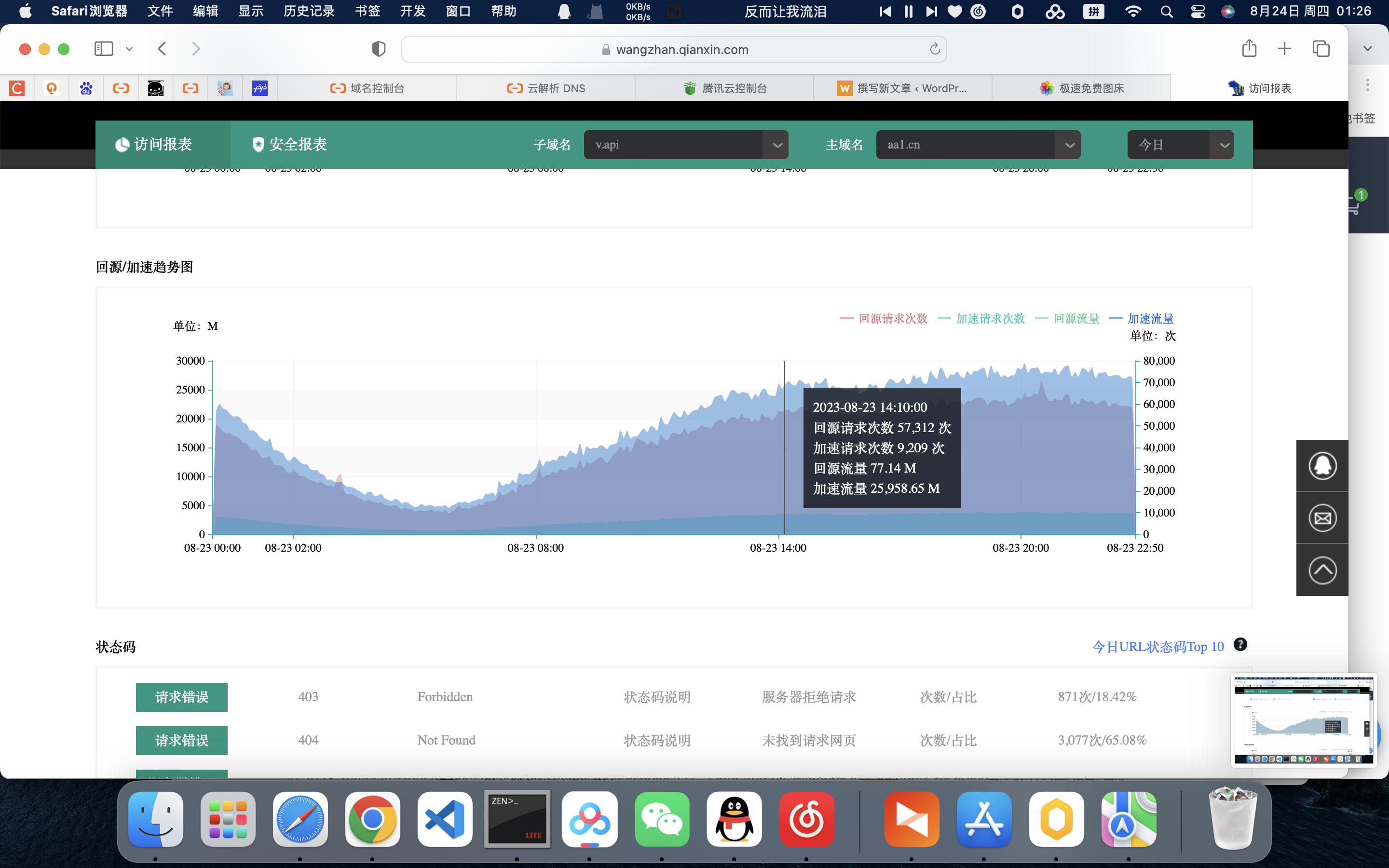1389x868 pixels.
Task: Open QQ customer service floating icon
Action: [x=1322, y=465]
